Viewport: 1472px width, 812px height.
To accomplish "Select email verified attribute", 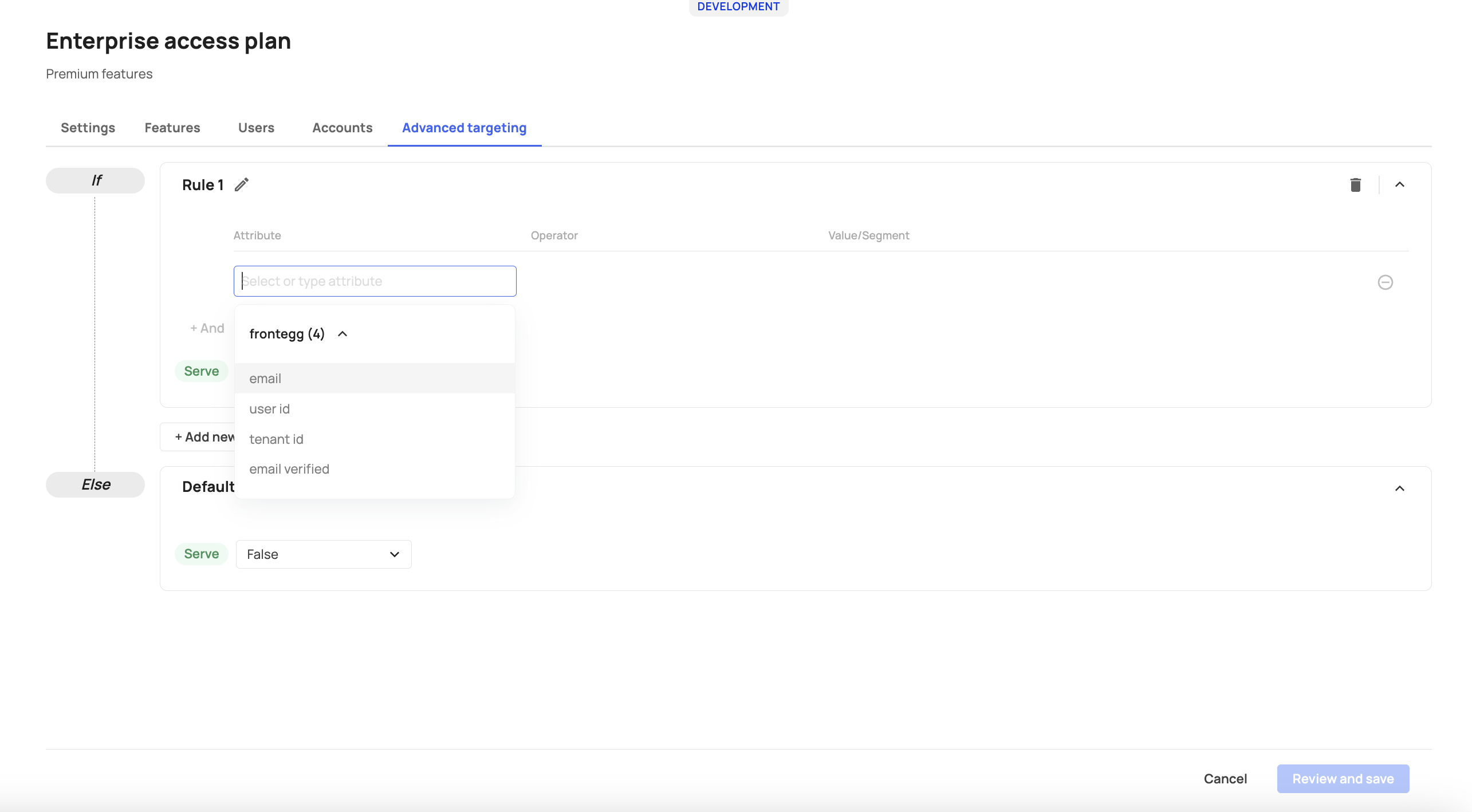I will click(x=289, y=469).
